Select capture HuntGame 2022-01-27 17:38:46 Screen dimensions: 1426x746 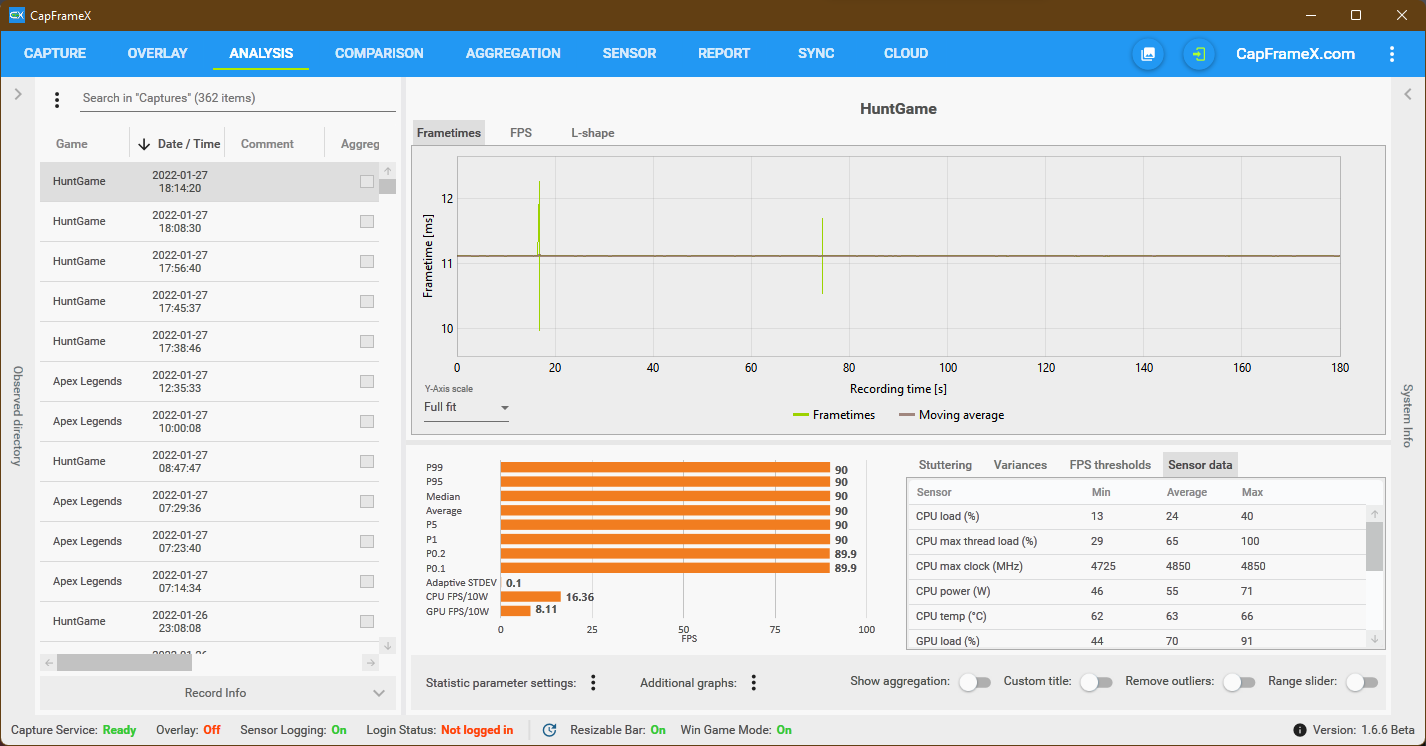[210, 342]
